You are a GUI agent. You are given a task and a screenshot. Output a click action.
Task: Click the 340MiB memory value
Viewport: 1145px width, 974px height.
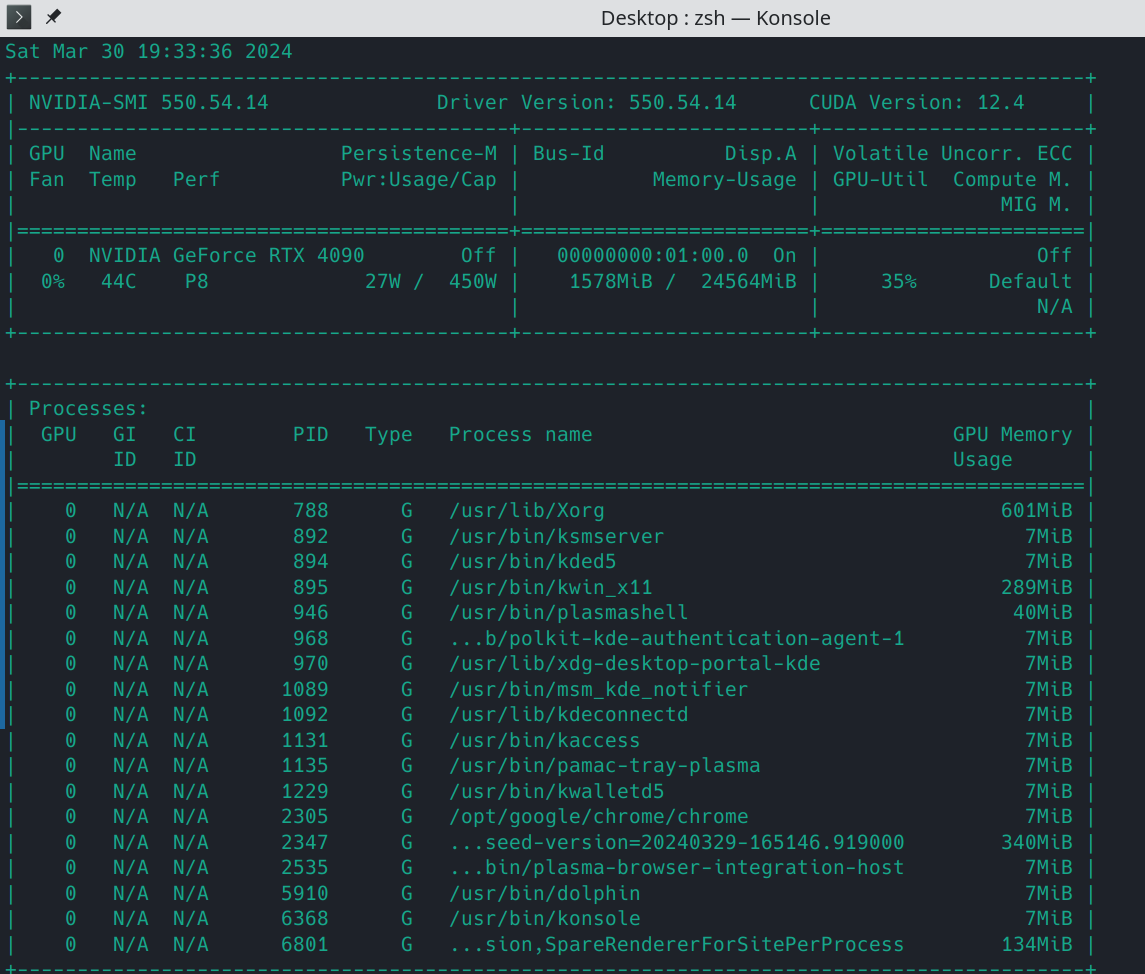point(1036,843)
